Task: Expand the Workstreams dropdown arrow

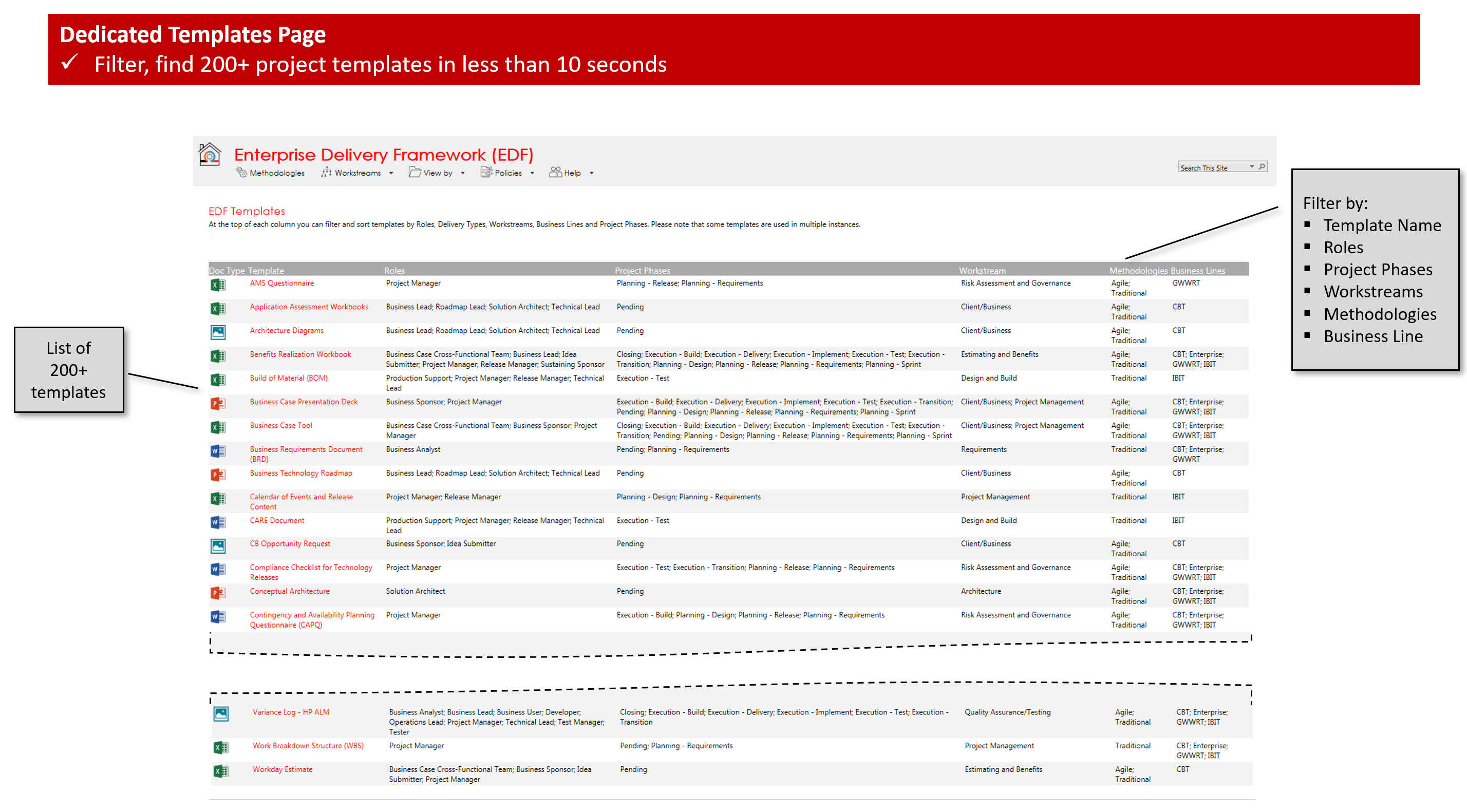Action: pos(391,173)
